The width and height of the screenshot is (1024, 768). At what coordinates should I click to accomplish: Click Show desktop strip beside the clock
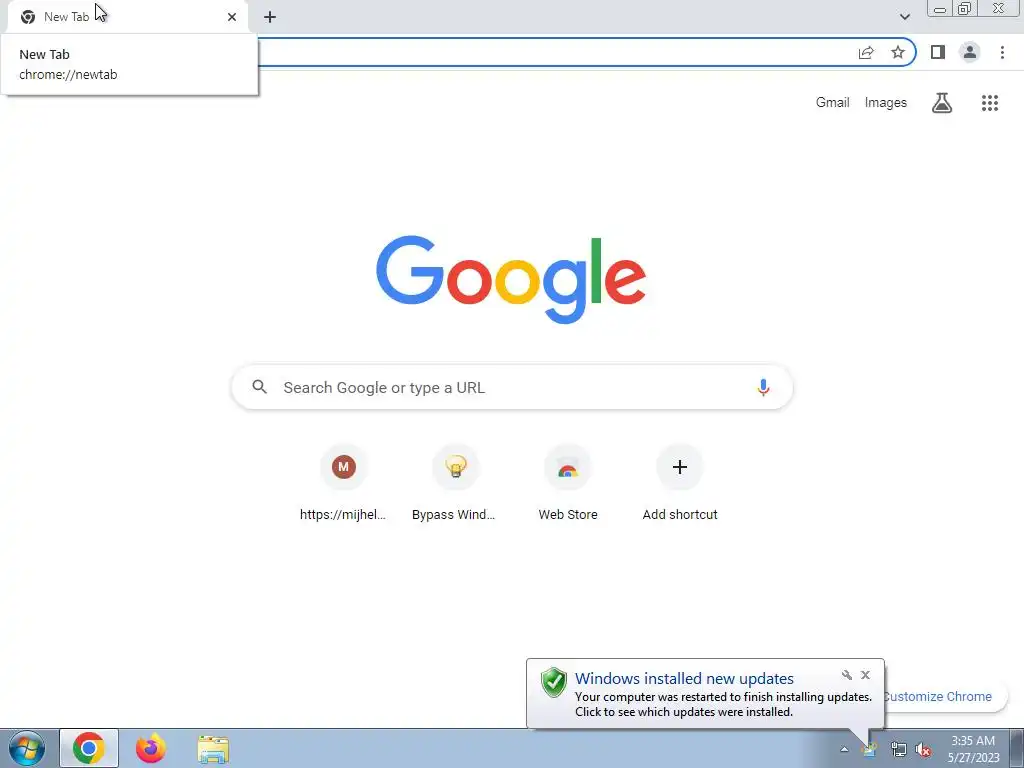[1017, 749]
